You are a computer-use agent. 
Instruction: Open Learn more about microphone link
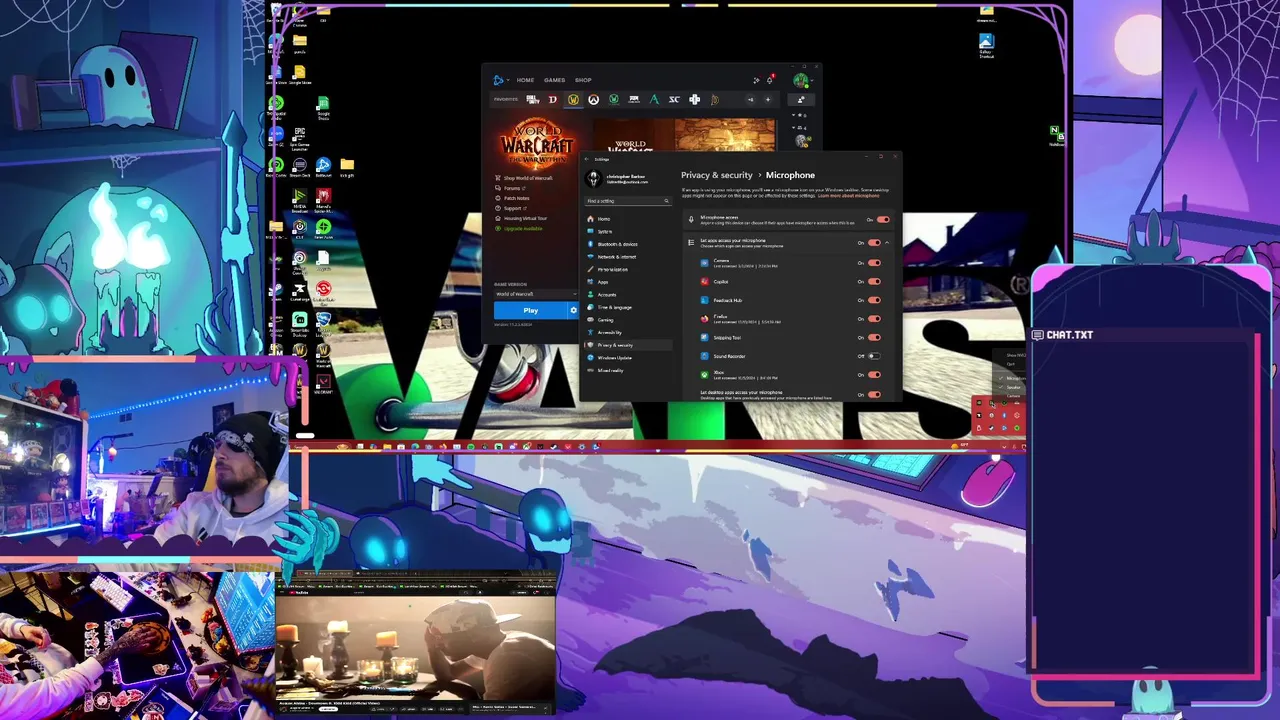849,196
